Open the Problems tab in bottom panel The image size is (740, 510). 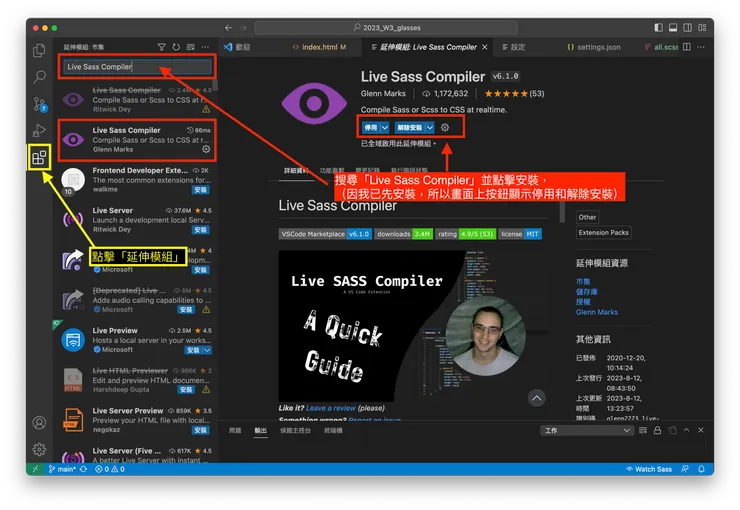pos(235,430)
